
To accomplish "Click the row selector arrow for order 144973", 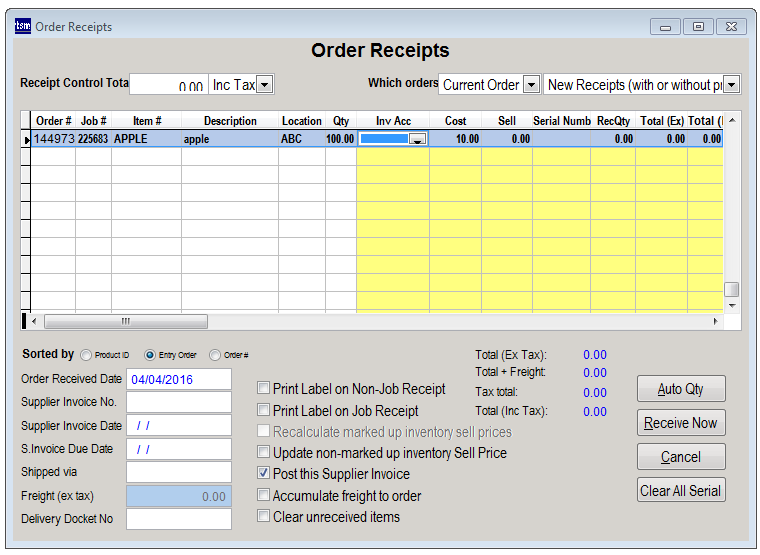I will point(26,140).
